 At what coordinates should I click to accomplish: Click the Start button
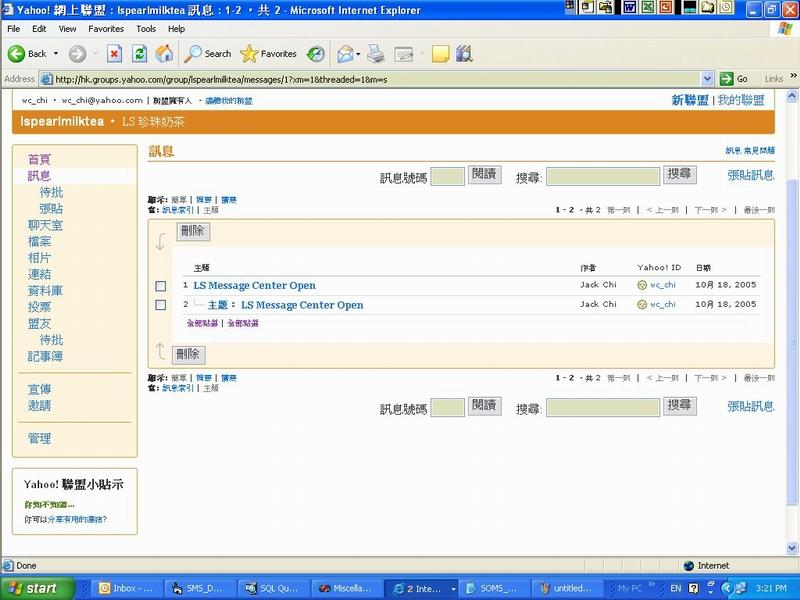pos(37,588)
